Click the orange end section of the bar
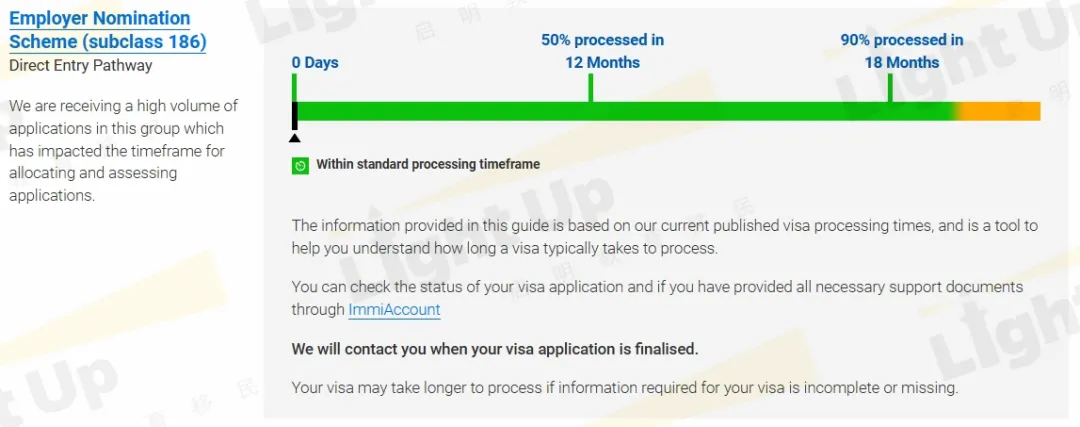This screenshot has height=427, width=1080. click(999, 112)
